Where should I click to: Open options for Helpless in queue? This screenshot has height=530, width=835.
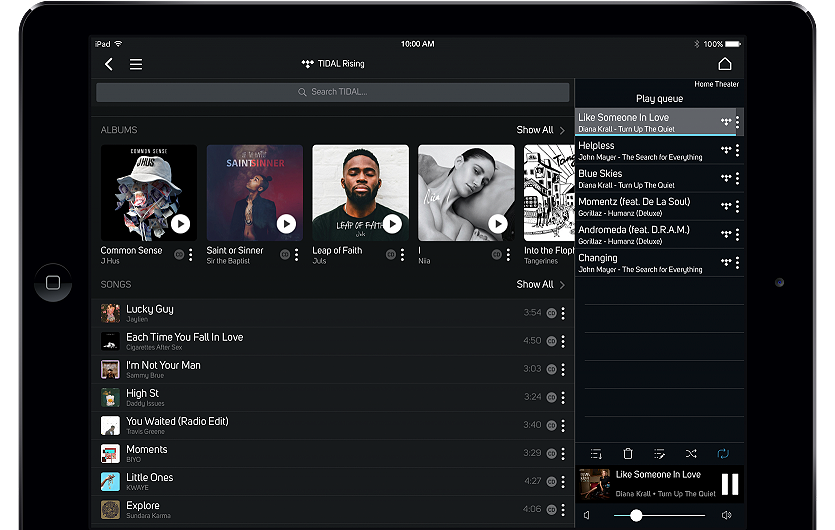pos(738,151)
